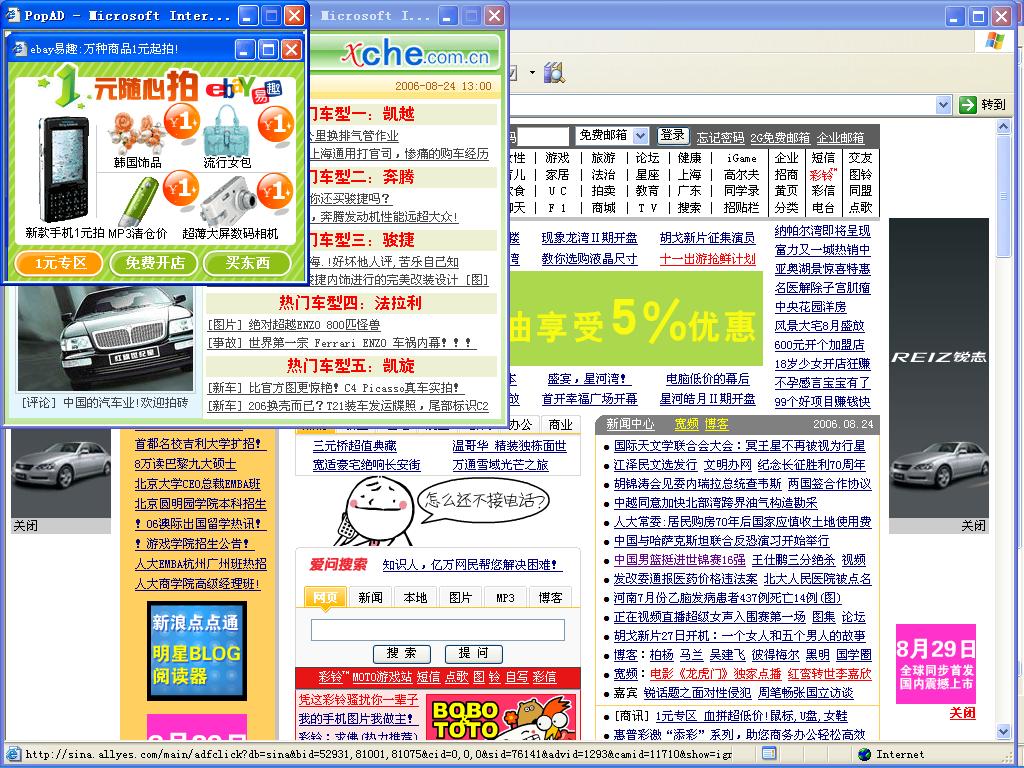Open the 企业邮箱 link
The image size is (1024, 768).
pyautogui.click(x=840, y=138)
